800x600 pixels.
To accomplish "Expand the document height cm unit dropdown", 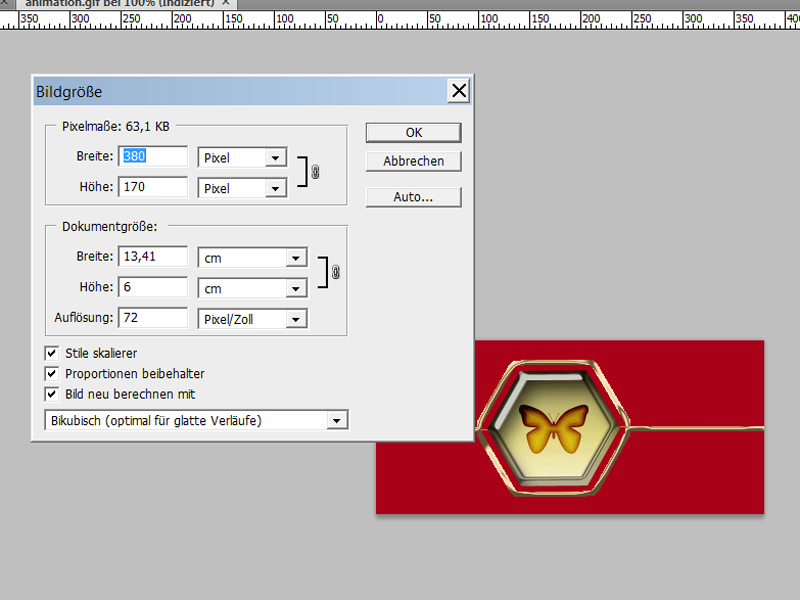I will coord(295,288).
